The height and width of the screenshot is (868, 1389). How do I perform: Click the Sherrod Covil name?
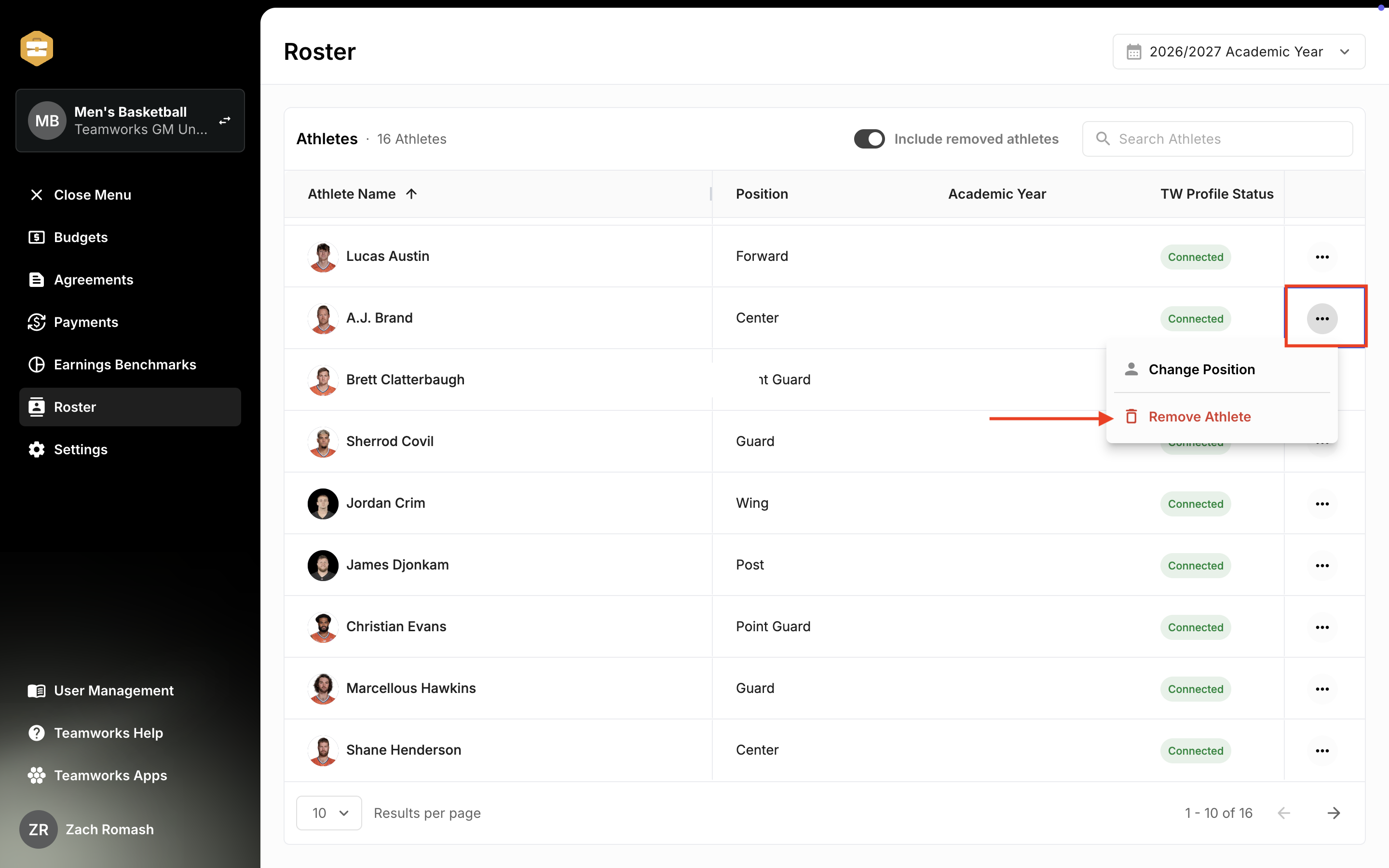point(390,441)
